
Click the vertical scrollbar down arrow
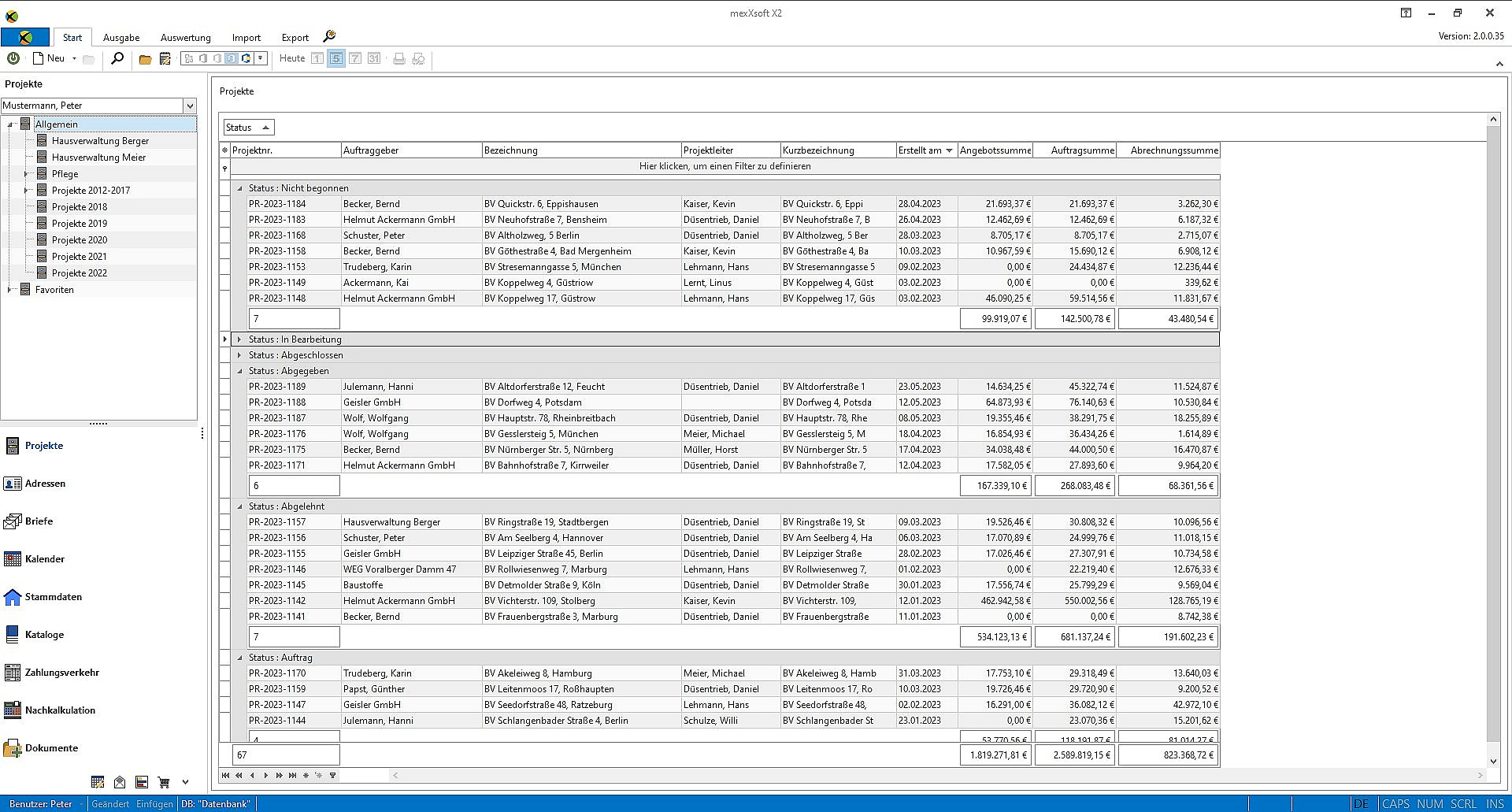1493,762
